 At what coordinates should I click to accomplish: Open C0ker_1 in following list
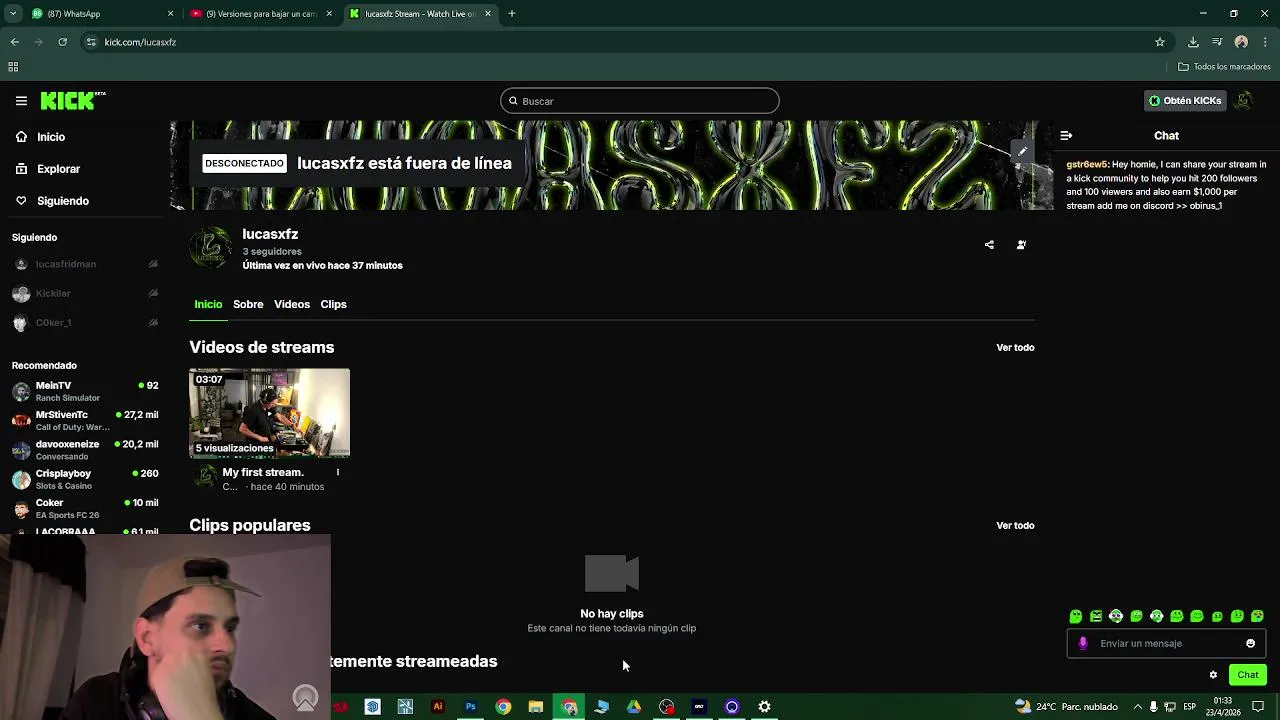(x=84, y=323)
